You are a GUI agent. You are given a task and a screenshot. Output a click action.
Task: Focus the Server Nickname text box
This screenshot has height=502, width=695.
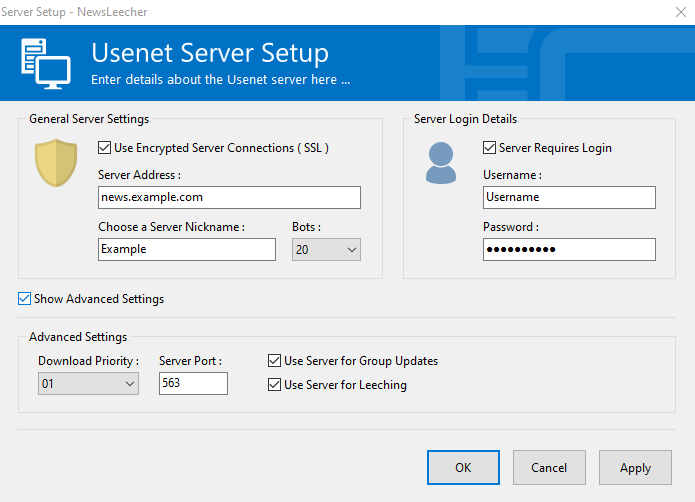pyautogui.click(x=186, y=249)
